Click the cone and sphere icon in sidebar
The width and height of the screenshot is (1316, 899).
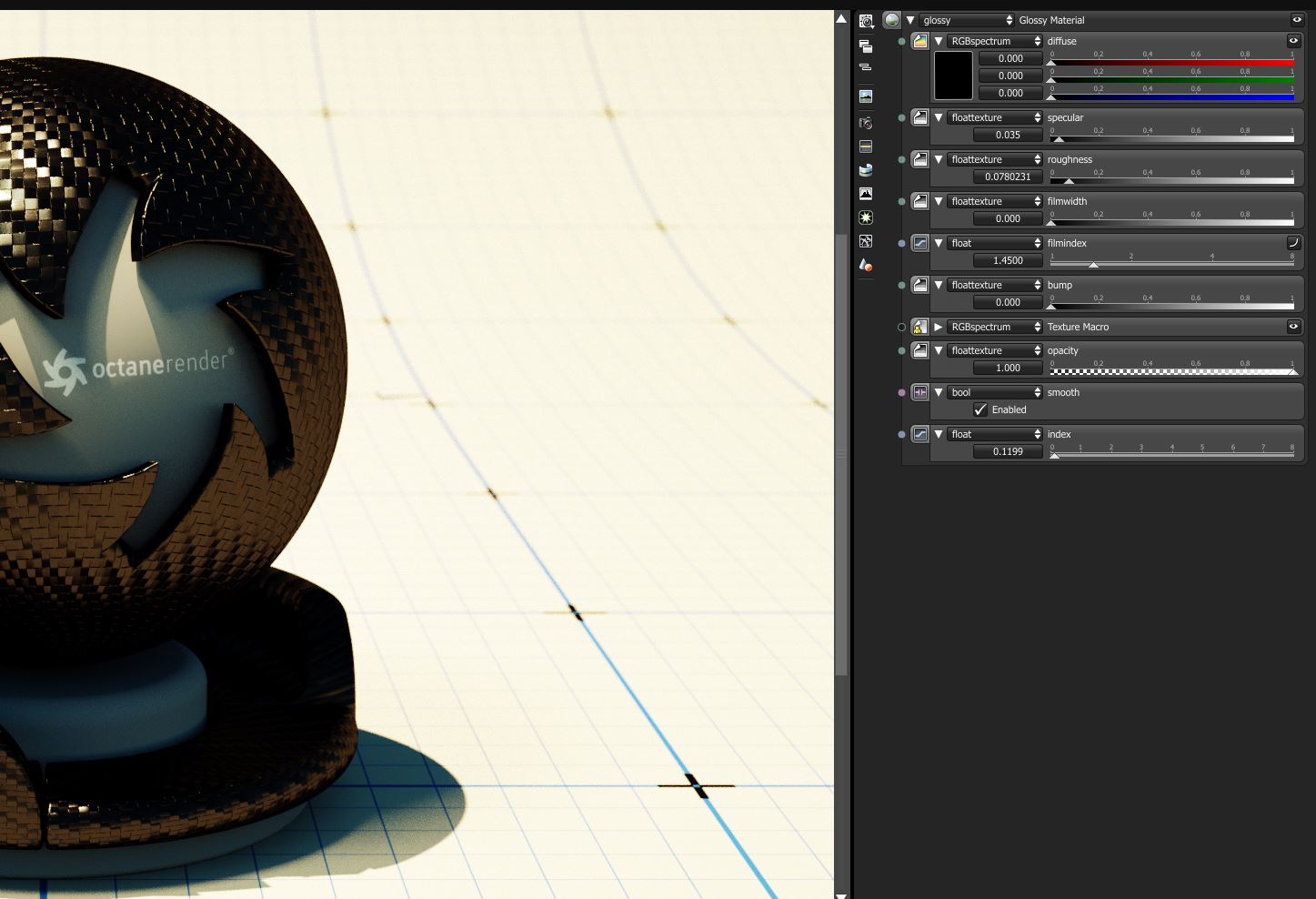tap(866, 265)
